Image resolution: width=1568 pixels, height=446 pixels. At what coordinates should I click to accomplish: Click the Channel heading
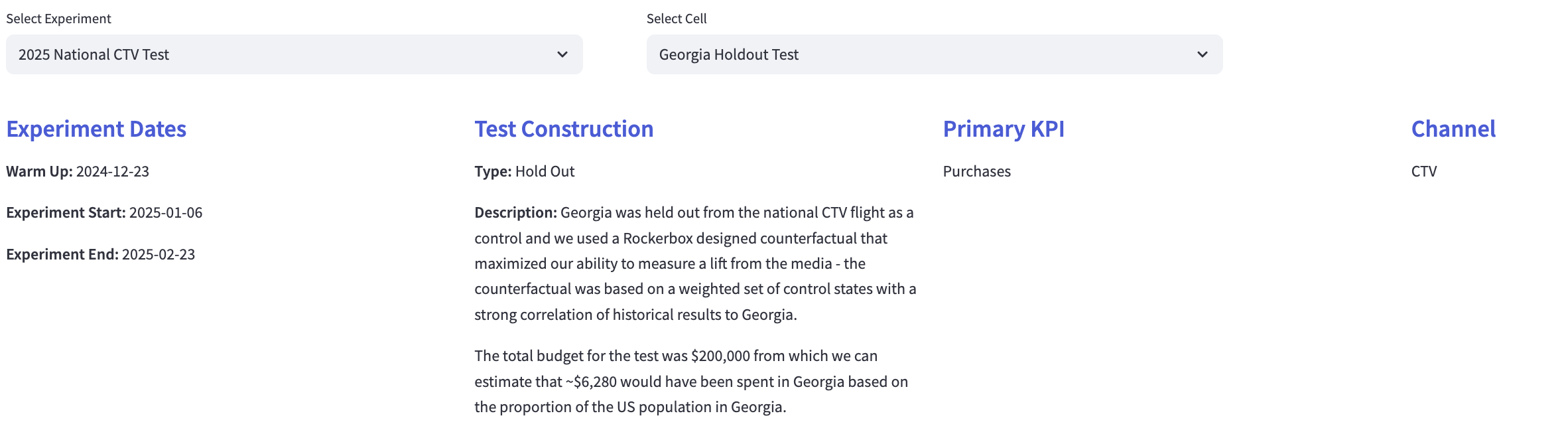[1453, 129]
